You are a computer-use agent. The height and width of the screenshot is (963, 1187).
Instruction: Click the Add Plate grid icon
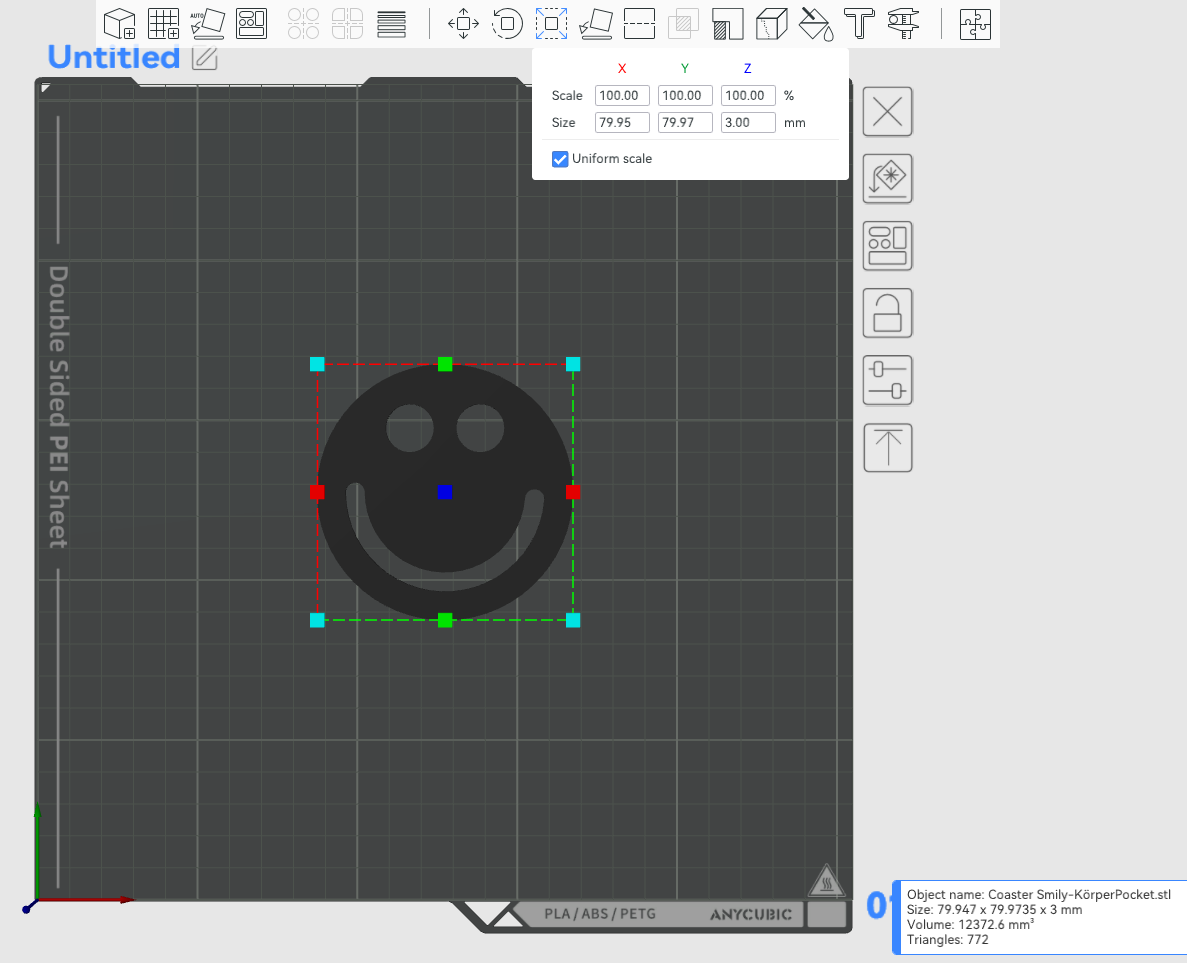164,23
